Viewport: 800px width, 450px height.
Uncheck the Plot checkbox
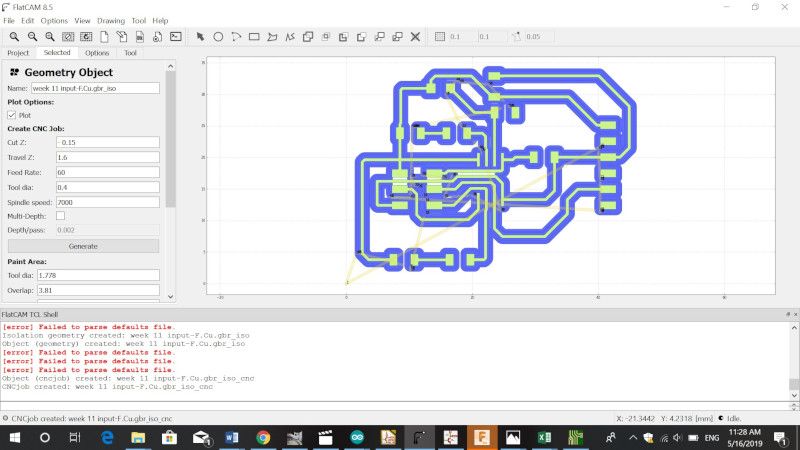click(12, 115)
